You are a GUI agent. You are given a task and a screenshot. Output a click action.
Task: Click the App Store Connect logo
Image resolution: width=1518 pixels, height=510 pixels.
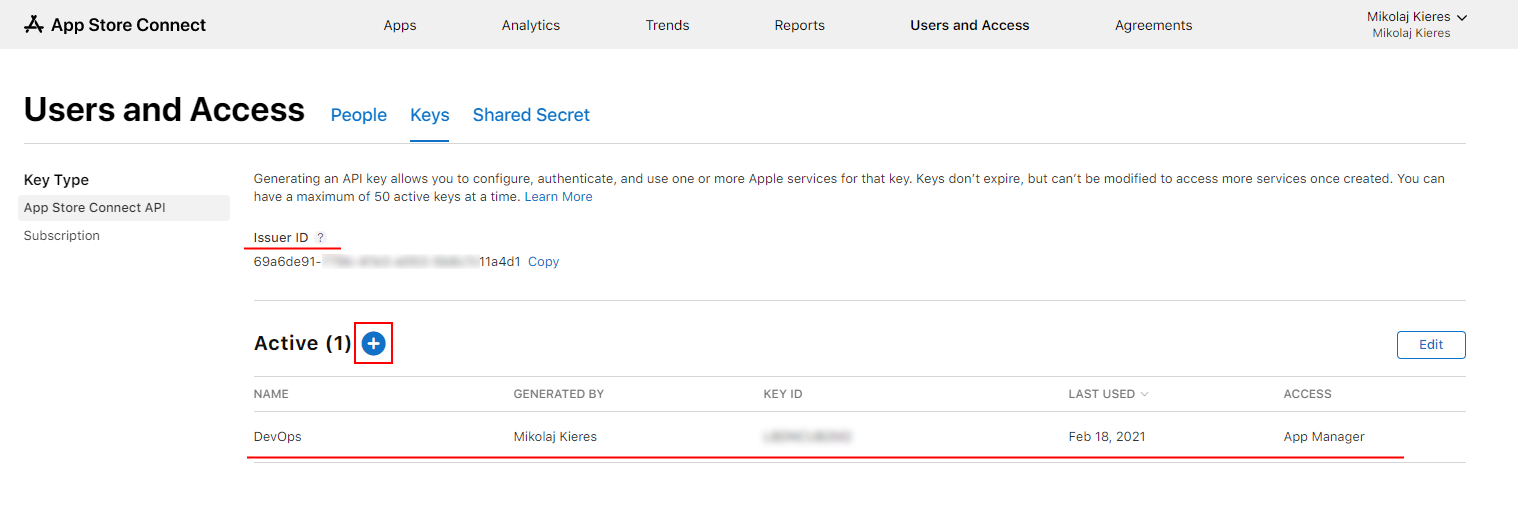[x=115, y=25]
